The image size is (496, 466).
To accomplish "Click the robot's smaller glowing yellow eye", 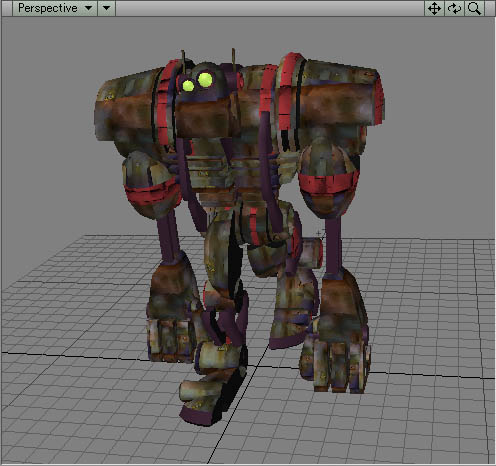I will (x=188, y=85).
